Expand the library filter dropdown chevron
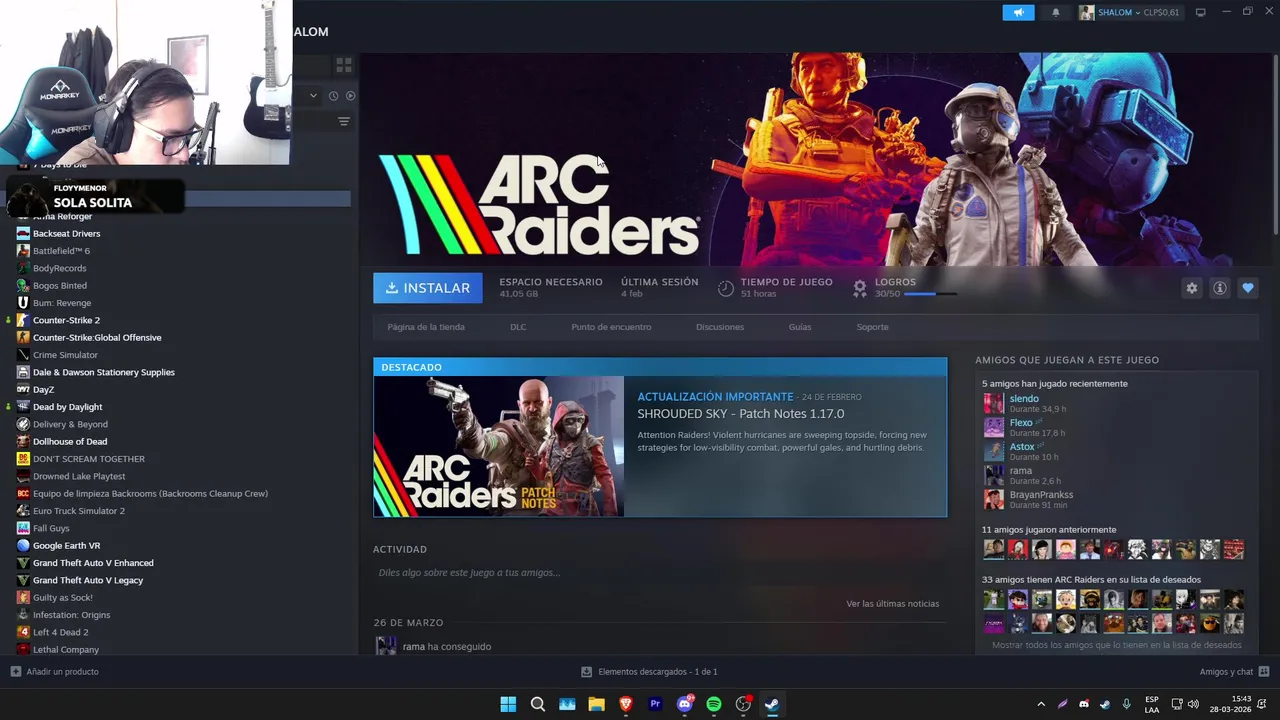This screenshot has width=1280, height=720. click(313, 96)
